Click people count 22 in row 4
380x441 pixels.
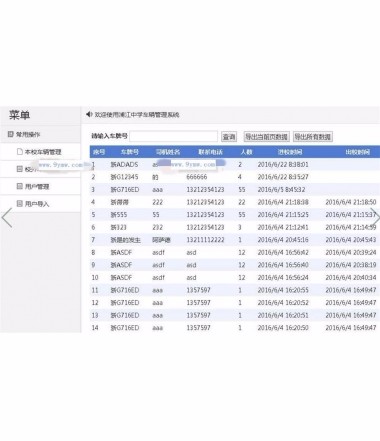tap(242, 202)
